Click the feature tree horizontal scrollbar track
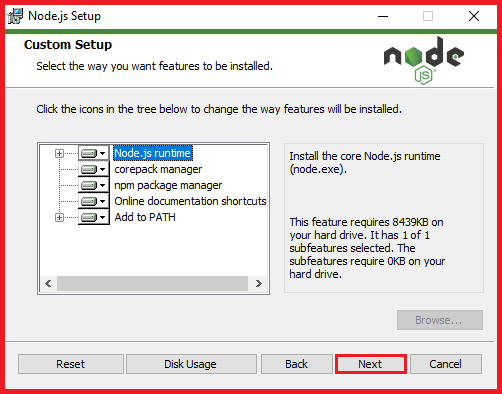The image size is (502, 394). (152, 283)
